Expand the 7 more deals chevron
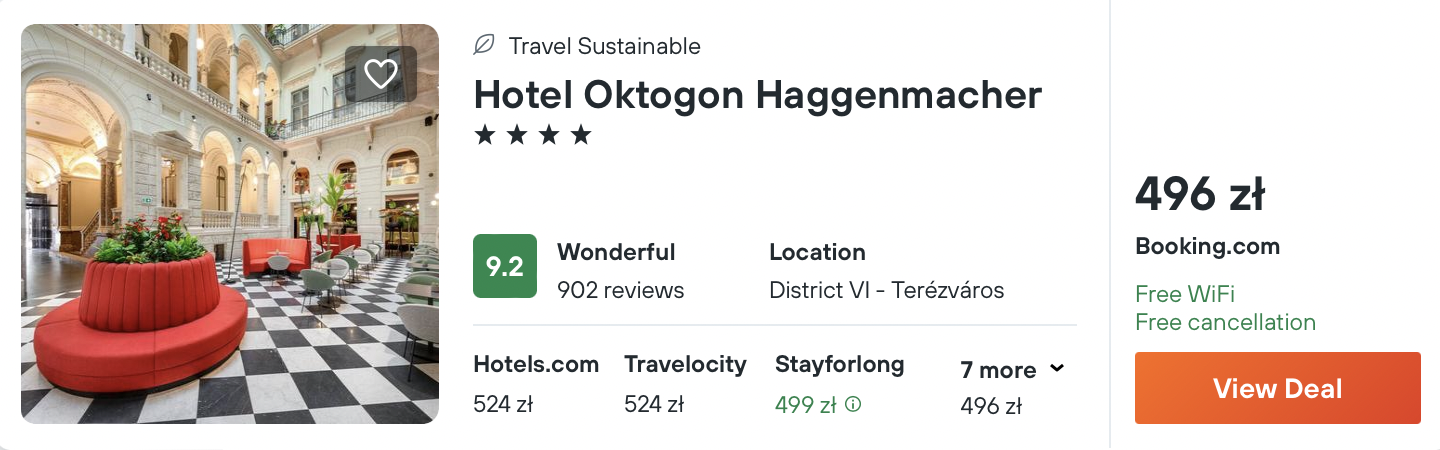 pos(1057,370)
